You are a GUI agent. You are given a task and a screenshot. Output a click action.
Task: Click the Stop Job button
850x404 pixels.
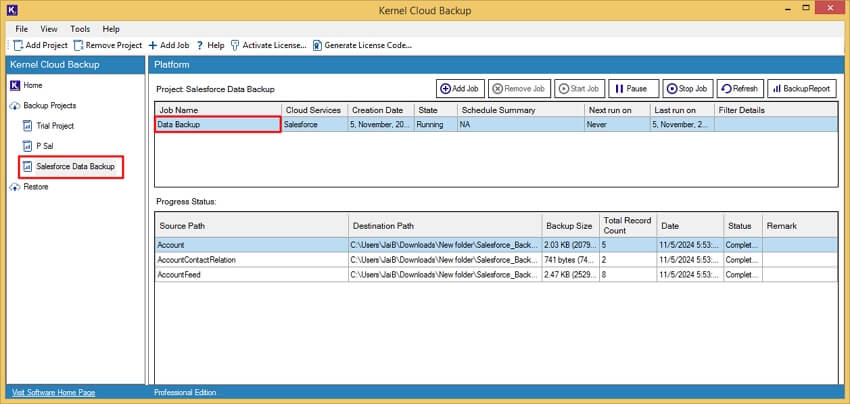(688, 88)
